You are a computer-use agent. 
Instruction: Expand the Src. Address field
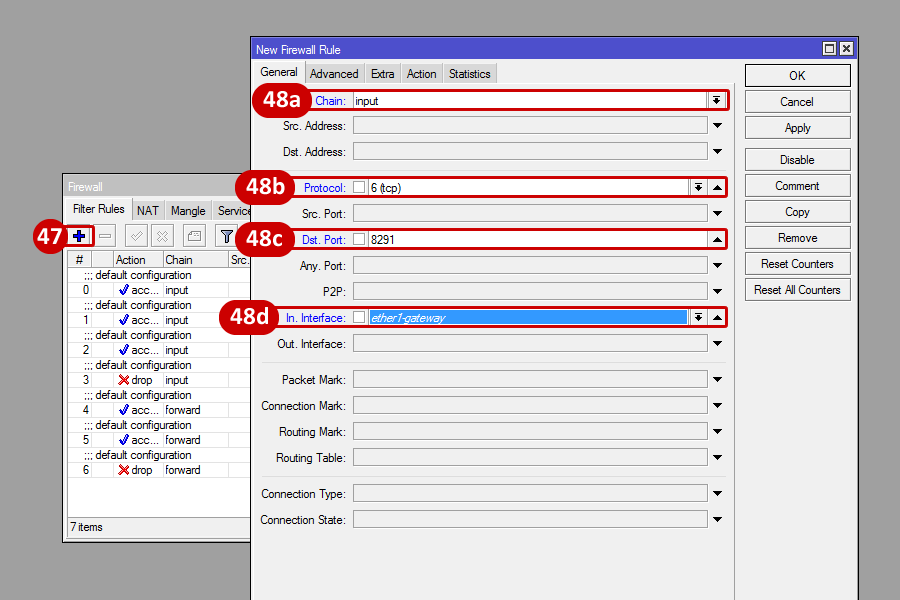coord(717,125)
